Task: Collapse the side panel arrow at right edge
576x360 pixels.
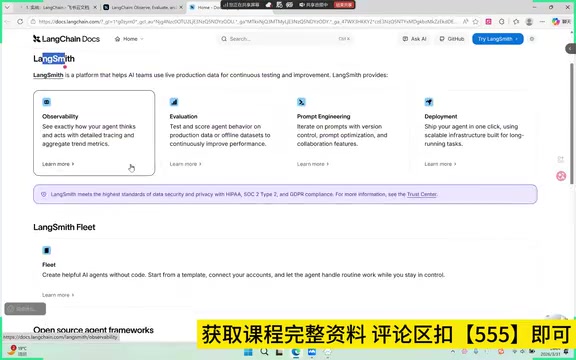Action: [570, 48]
